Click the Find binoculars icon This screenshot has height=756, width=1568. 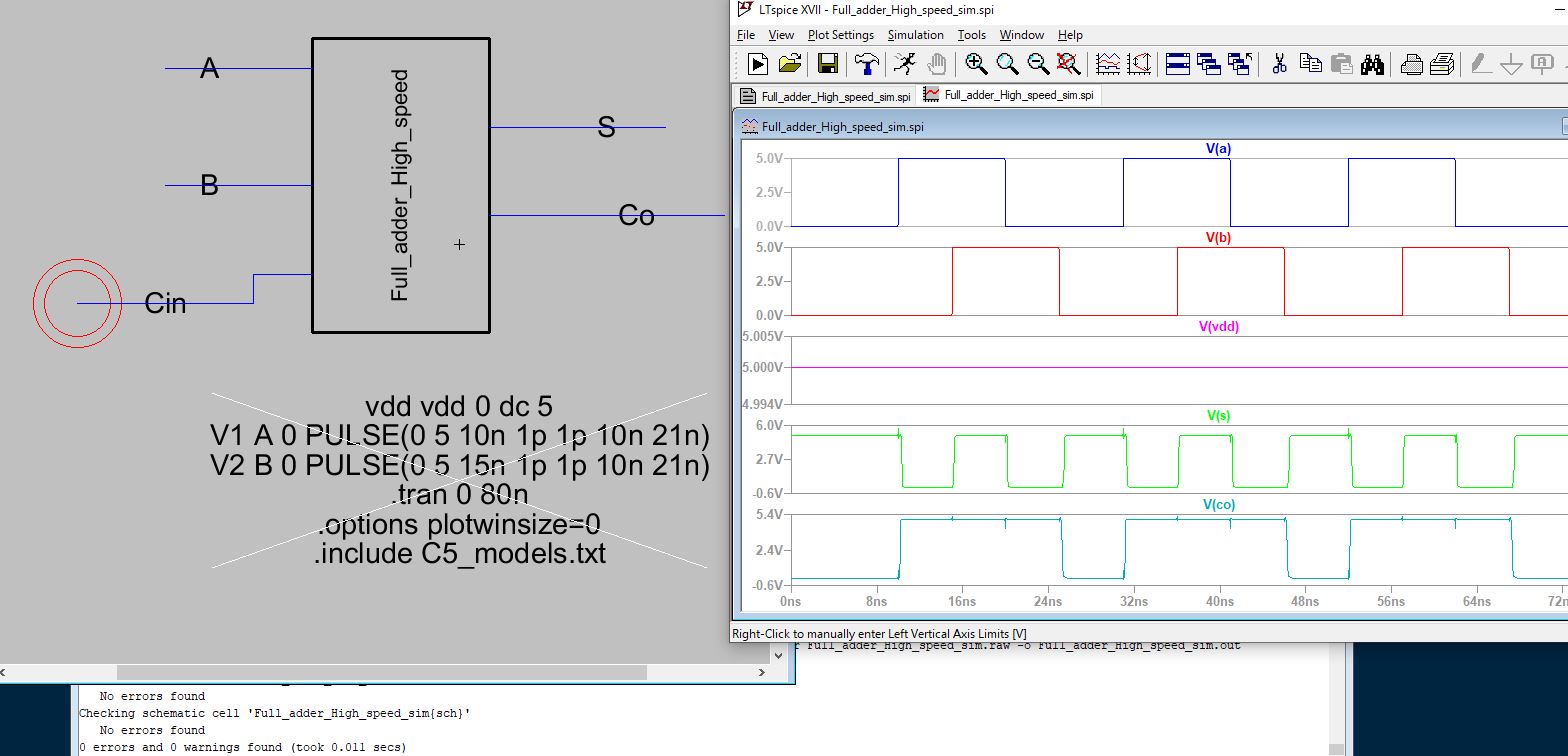[1372, 64]
